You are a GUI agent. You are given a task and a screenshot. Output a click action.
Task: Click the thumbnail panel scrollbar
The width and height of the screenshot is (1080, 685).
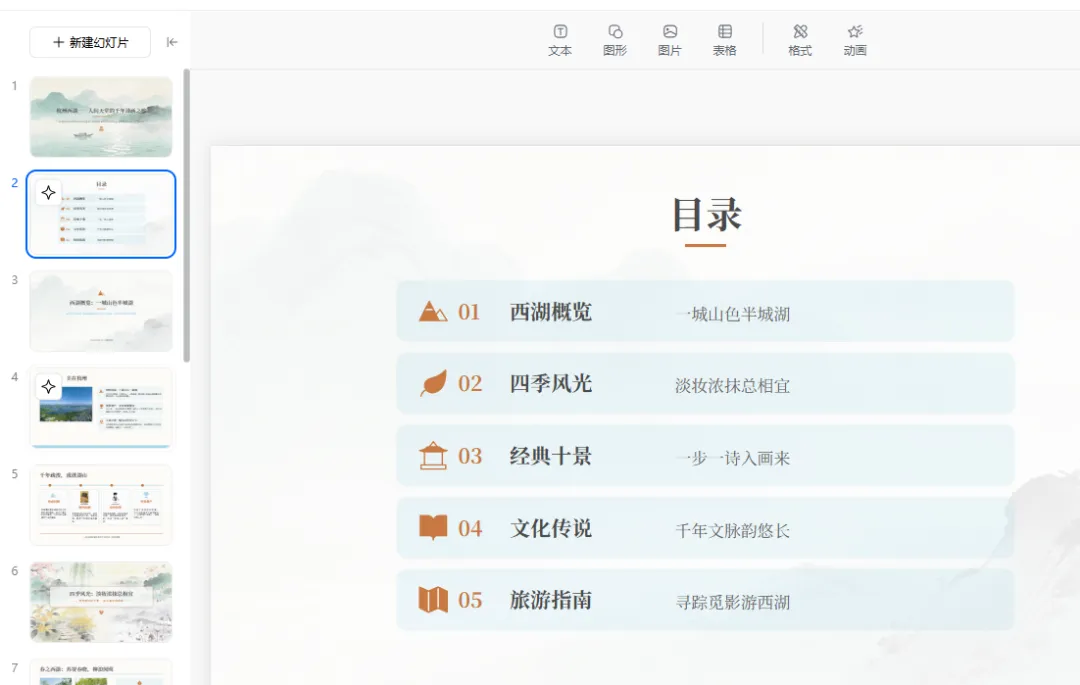point(186,215)
